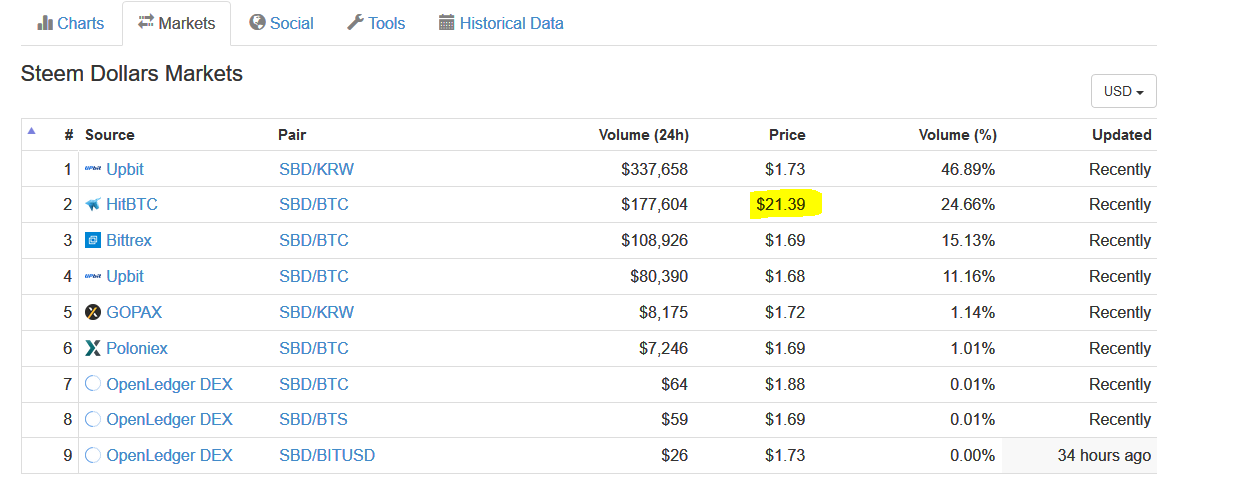Open the USD currency dropdown
Viewport: 1240px width, 504px height.
point(1123,91)
